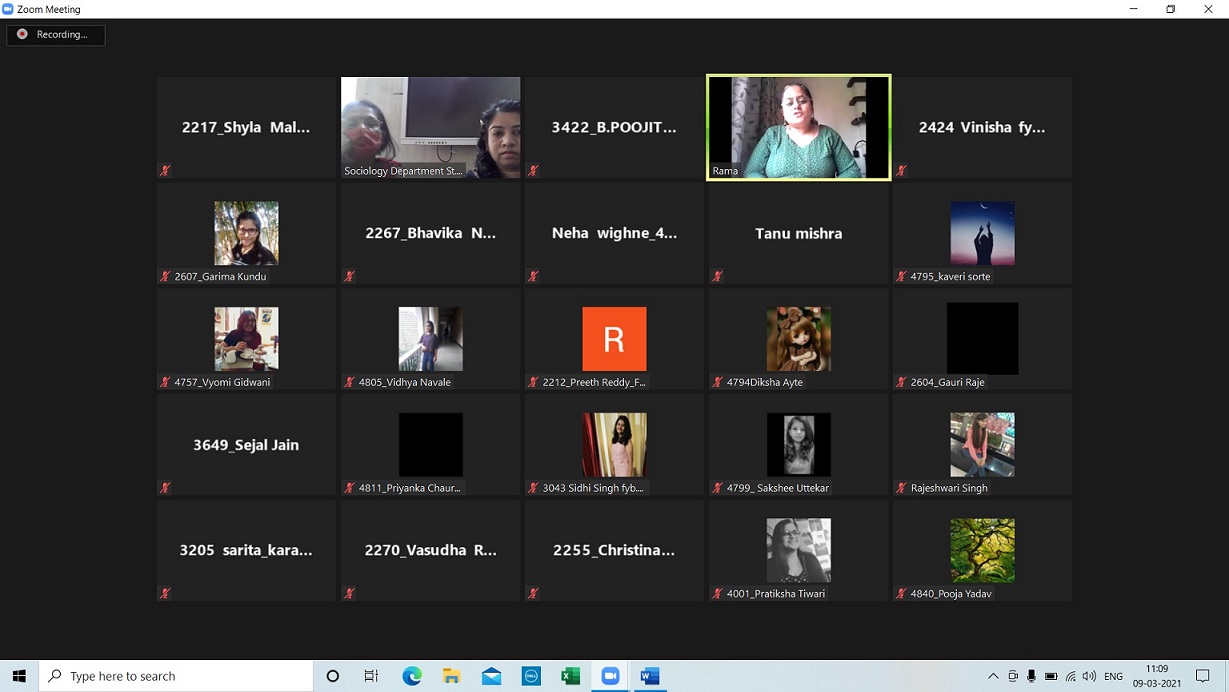Click the muted mic icon on 2217_Shyla tile

tap(166, 171)
